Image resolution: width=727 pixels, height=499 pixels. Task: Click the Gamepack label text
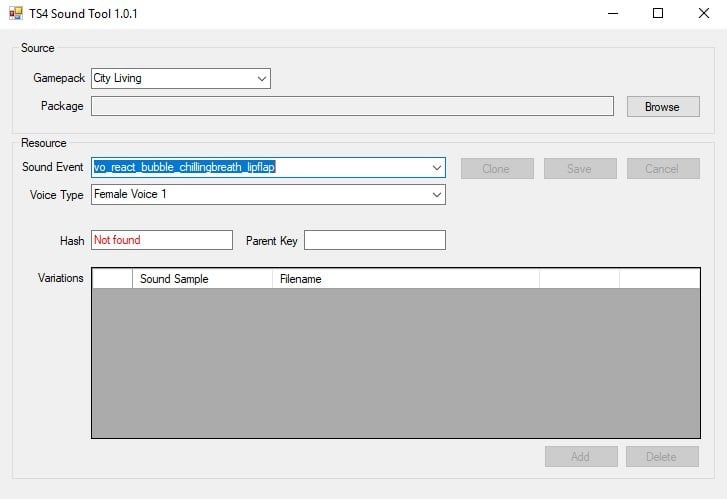[59, 78]
